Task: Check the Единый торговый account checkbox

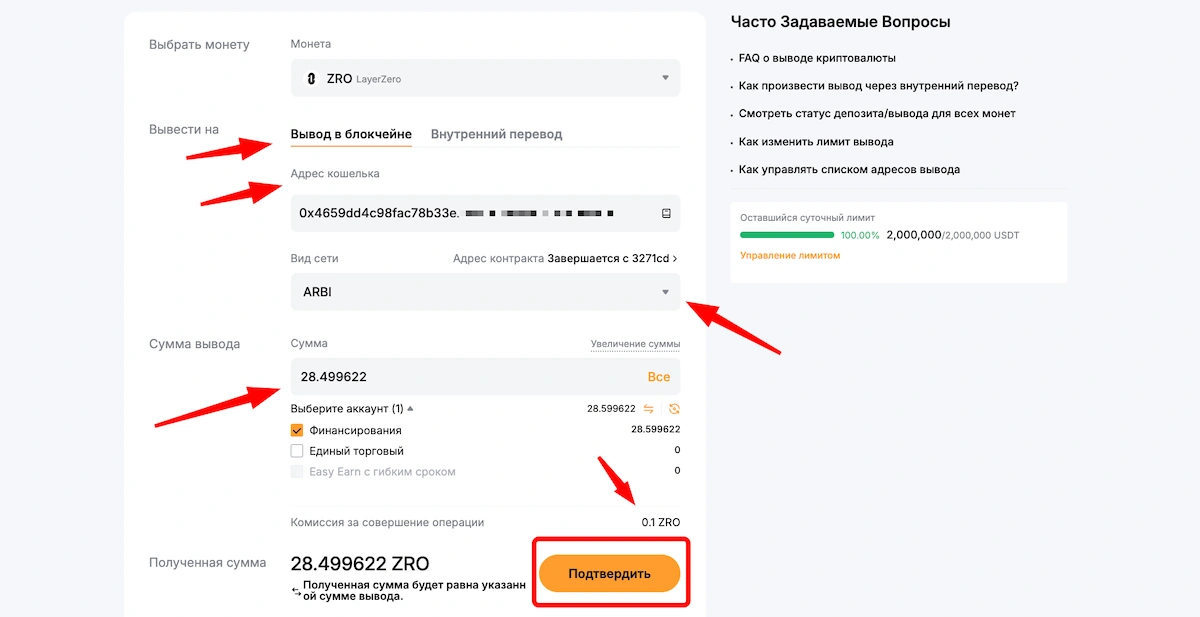Action: [x=296, y=450]
